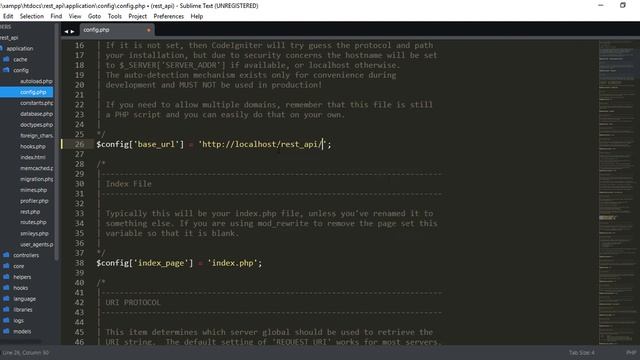The height and width of the screenshot is (360, 640).
Task: Click the PHP syntax selector in status bar
Action: [631, 353]
